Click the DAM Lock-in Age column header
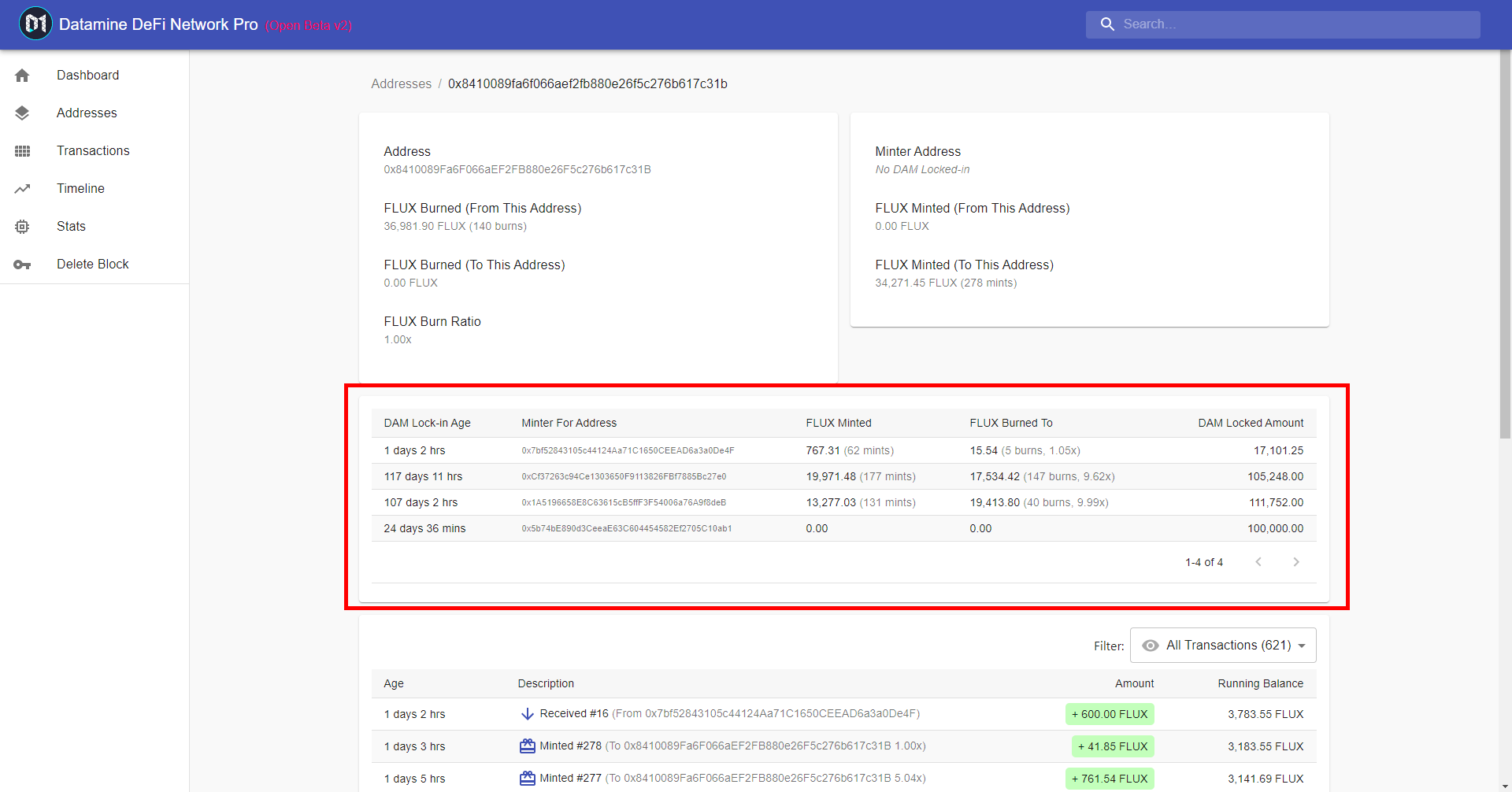1512x792 pixels. (427, 423)
